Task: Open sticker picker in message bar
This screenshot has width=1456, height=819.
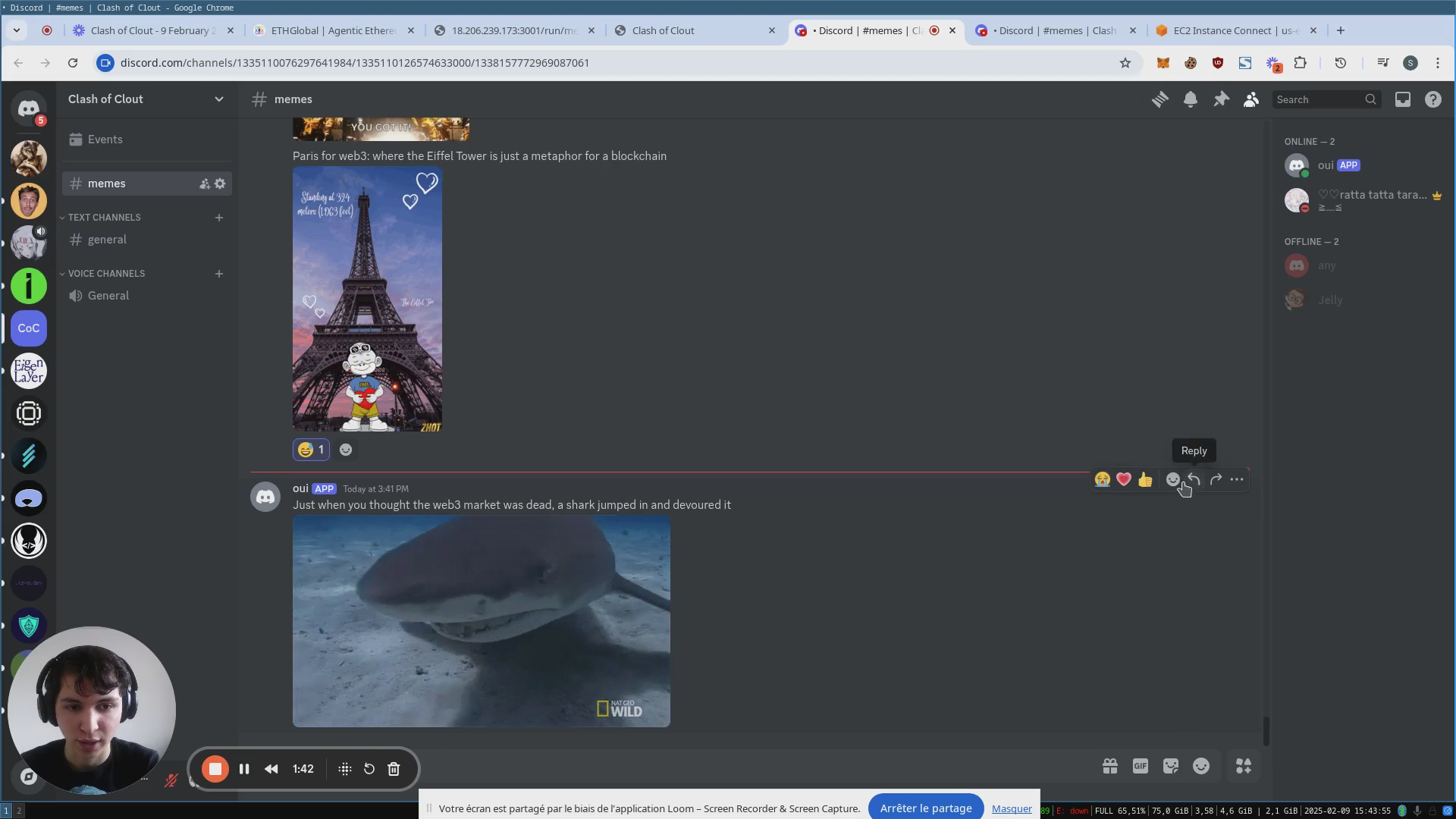Action: [x=1171, y=767]
